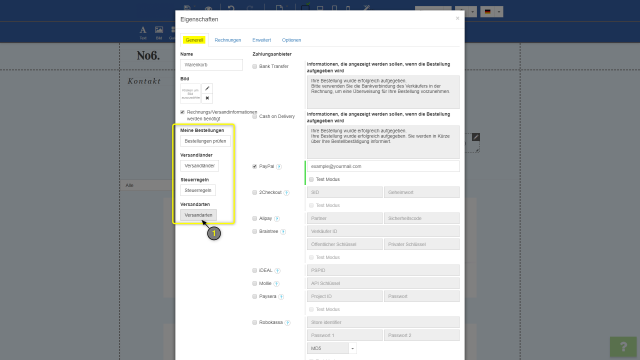Click the Robokassa Passwort 1 field
Viewport: 640px width, 360px height.
coord(344,335)
